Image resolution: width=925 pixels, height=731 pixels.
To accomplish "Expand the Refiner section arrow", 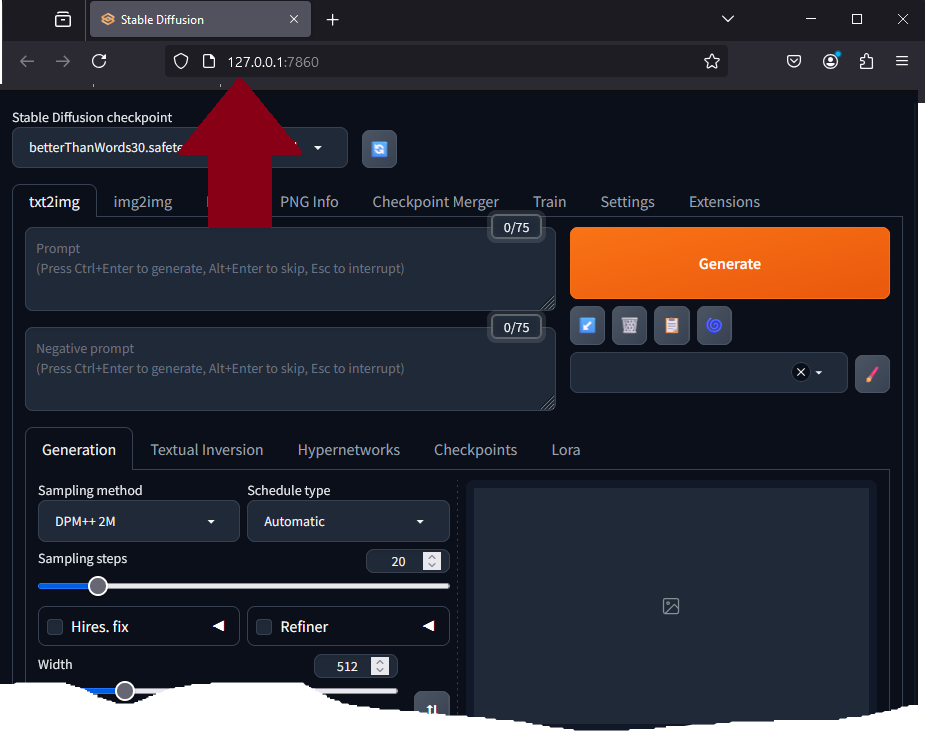I will coord(429,626).
